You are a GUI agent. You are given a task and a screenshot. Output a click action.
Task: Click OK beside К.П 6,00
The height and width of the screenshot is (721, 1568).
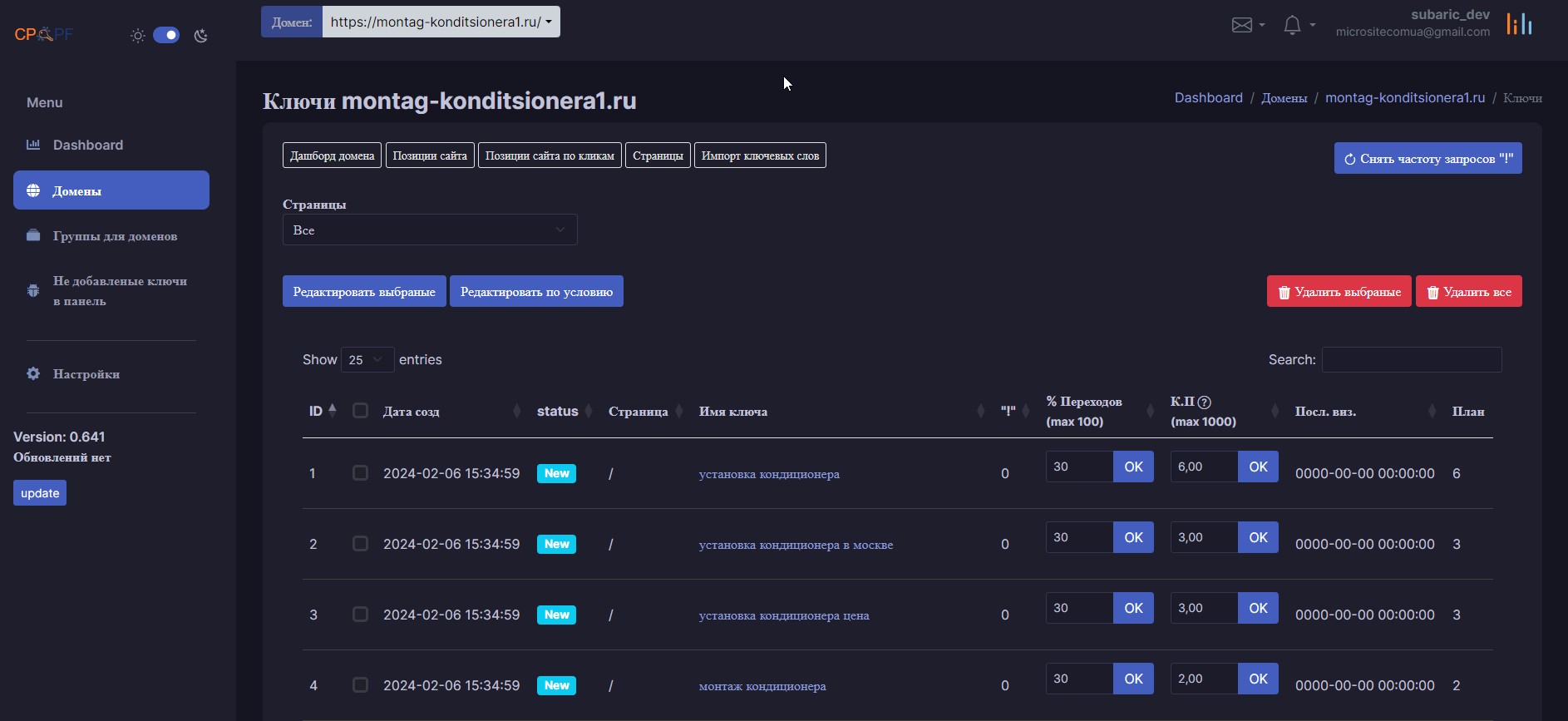coord(1259,467)
